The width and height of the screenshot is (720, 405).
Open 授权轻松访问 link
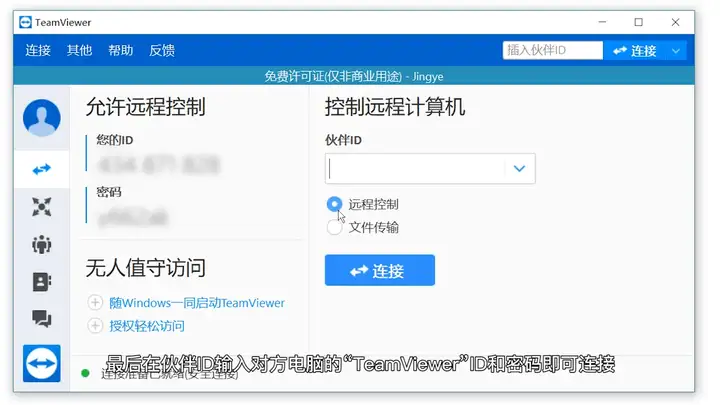[147, 326]
